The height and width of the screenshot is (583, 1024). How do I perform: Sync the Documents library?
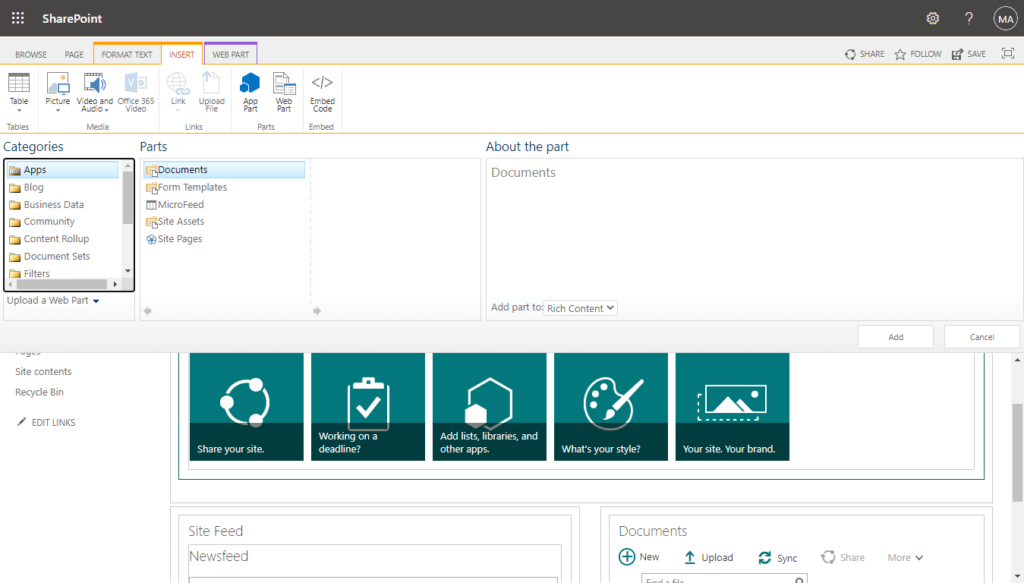click(777, 558)
